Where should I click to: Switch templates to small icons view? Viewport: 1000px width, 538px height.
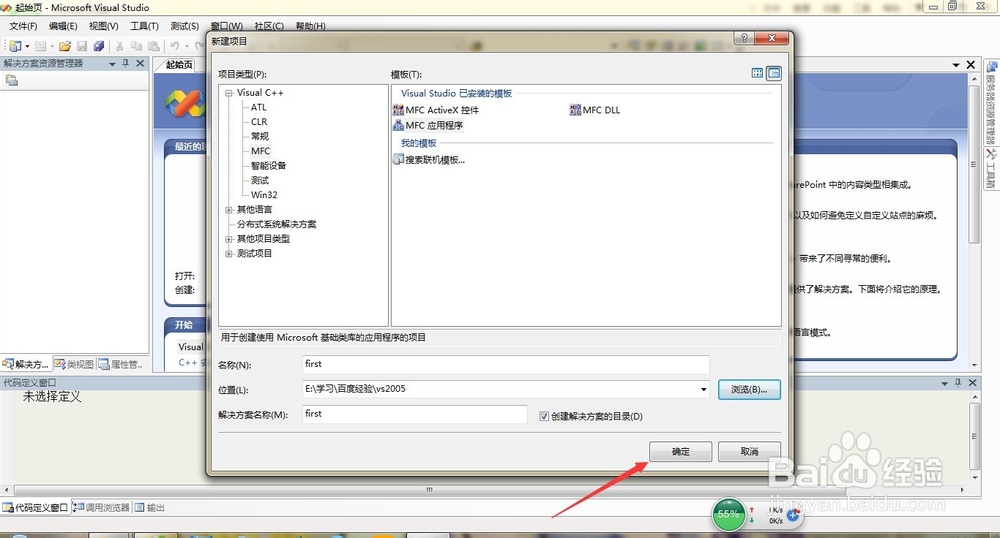(x=774, y=73)
